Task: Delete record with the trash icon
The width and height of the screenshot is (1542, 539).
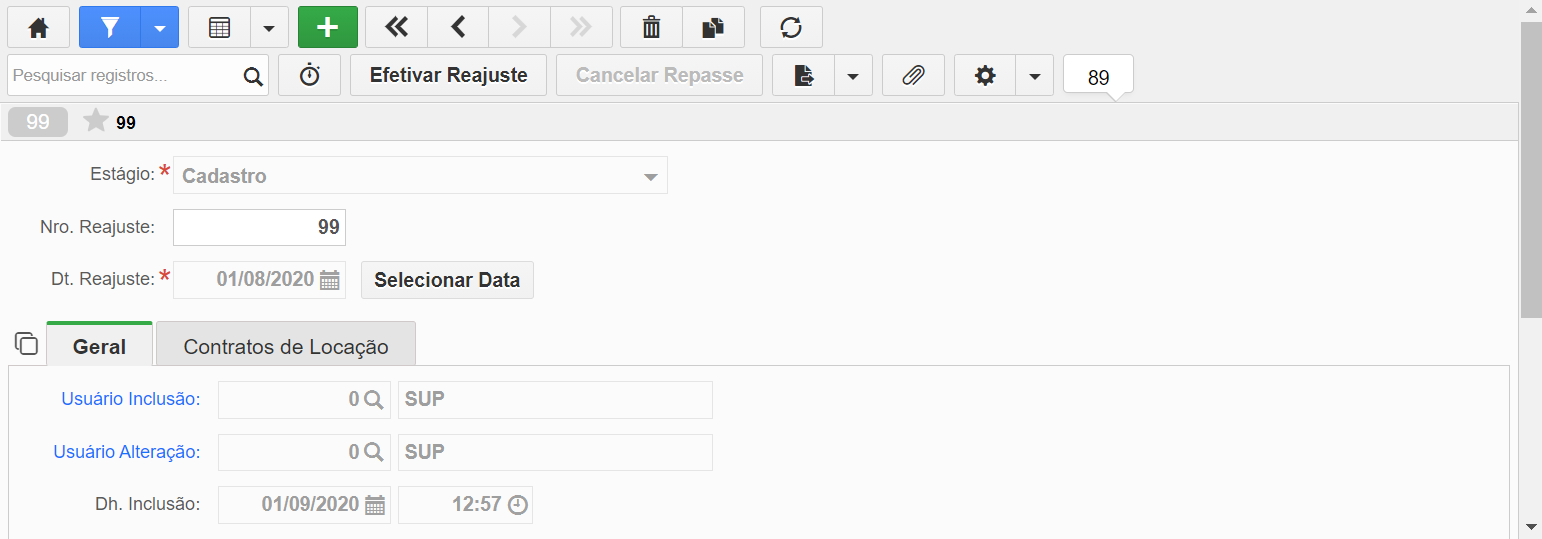Action: [651, 27]
